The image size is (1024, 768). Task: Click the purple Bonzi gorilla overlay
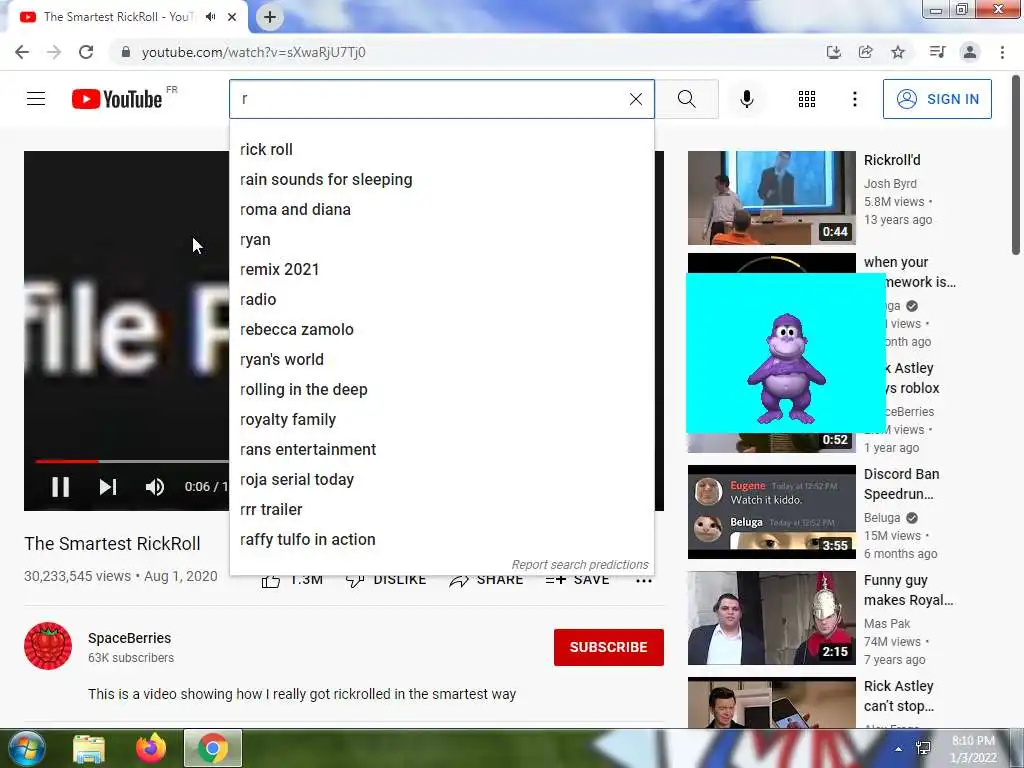click(x=786, y=353)
